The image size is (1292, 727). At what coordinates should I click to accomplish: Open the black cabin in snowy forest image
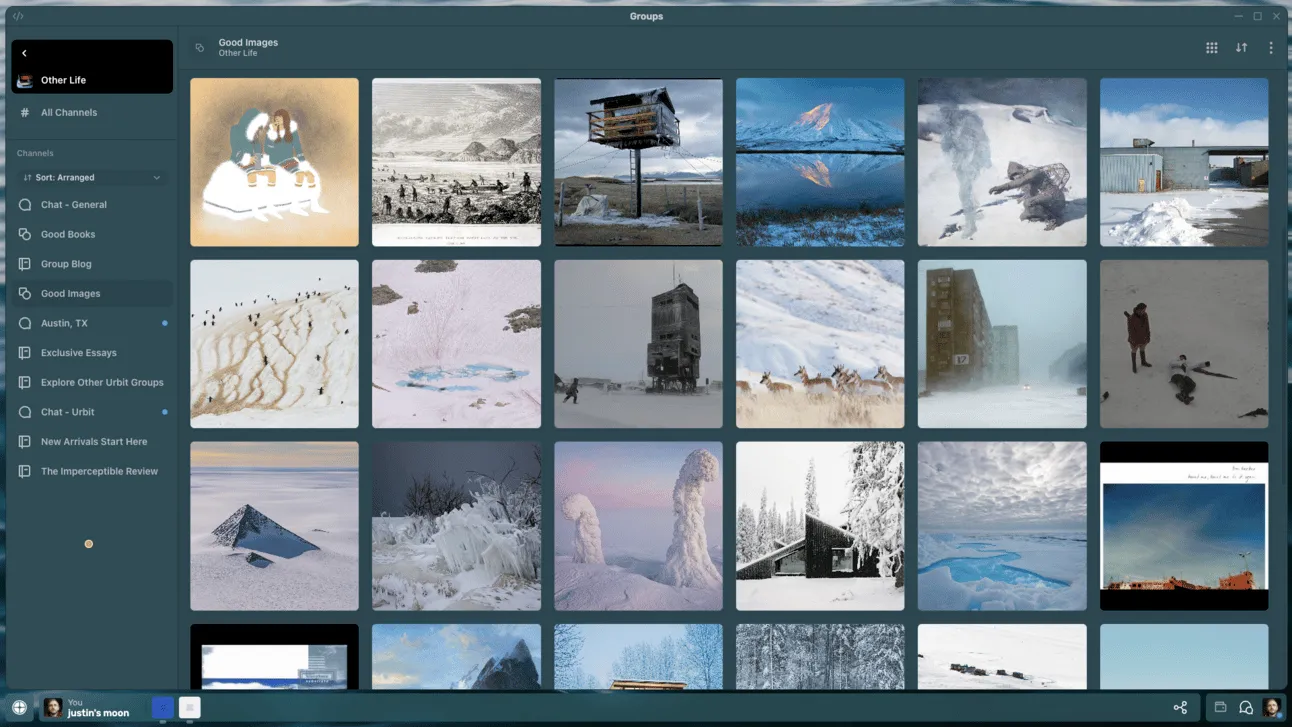[x=820, y=526]
